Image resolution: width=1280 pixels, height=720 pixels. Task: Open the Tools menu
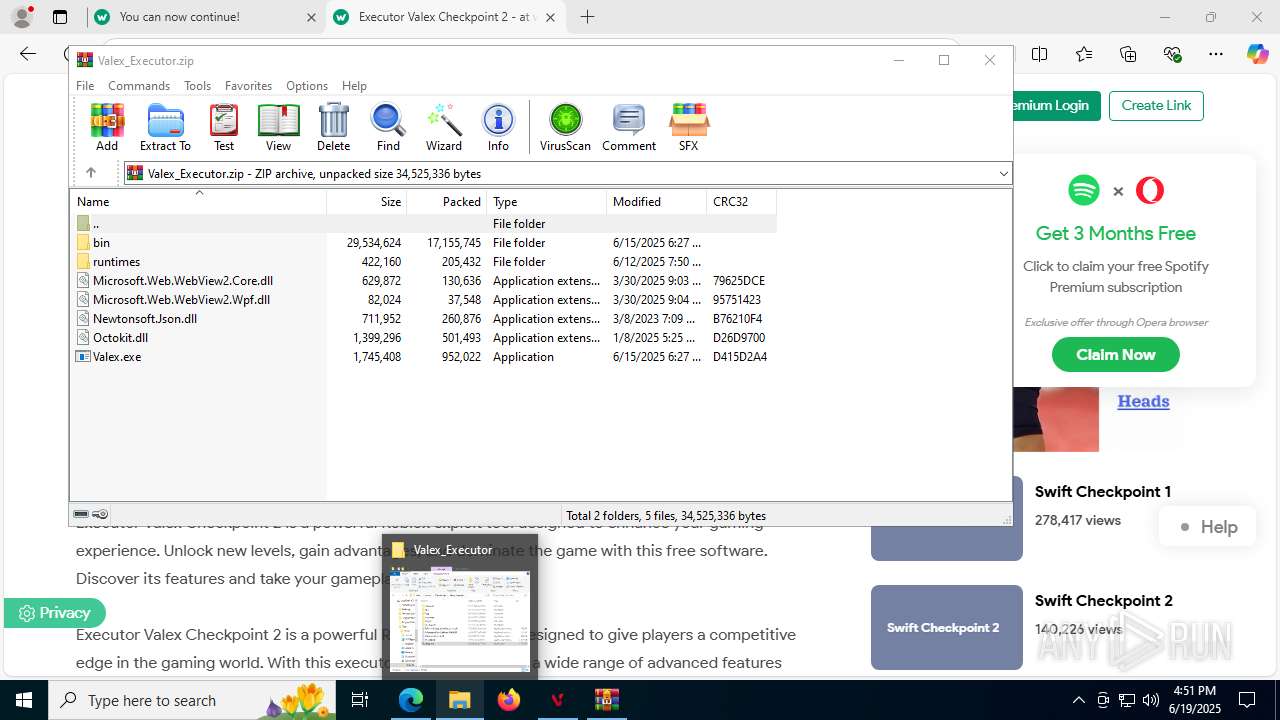(197, 86)
